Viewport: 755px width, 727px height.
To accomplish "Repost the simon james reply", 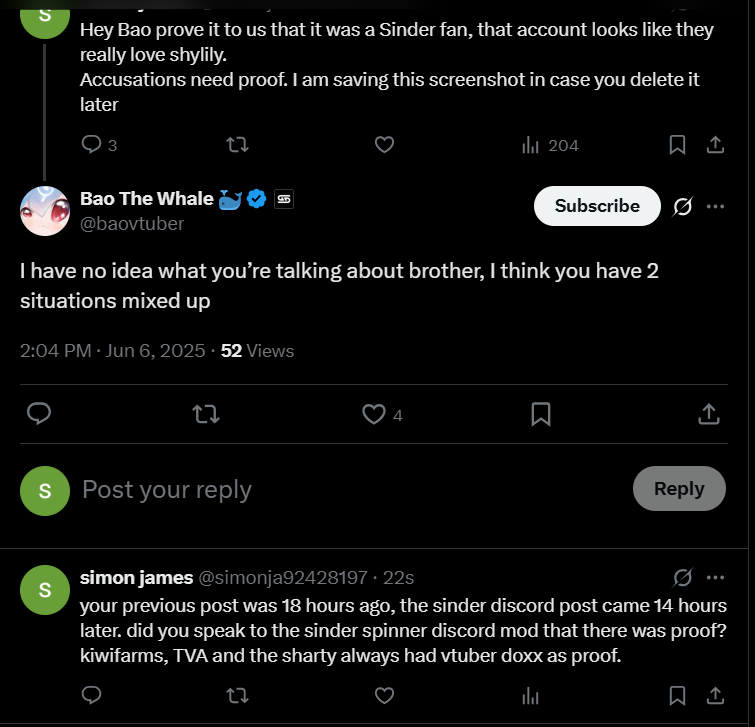I will (x=237, y=695).
